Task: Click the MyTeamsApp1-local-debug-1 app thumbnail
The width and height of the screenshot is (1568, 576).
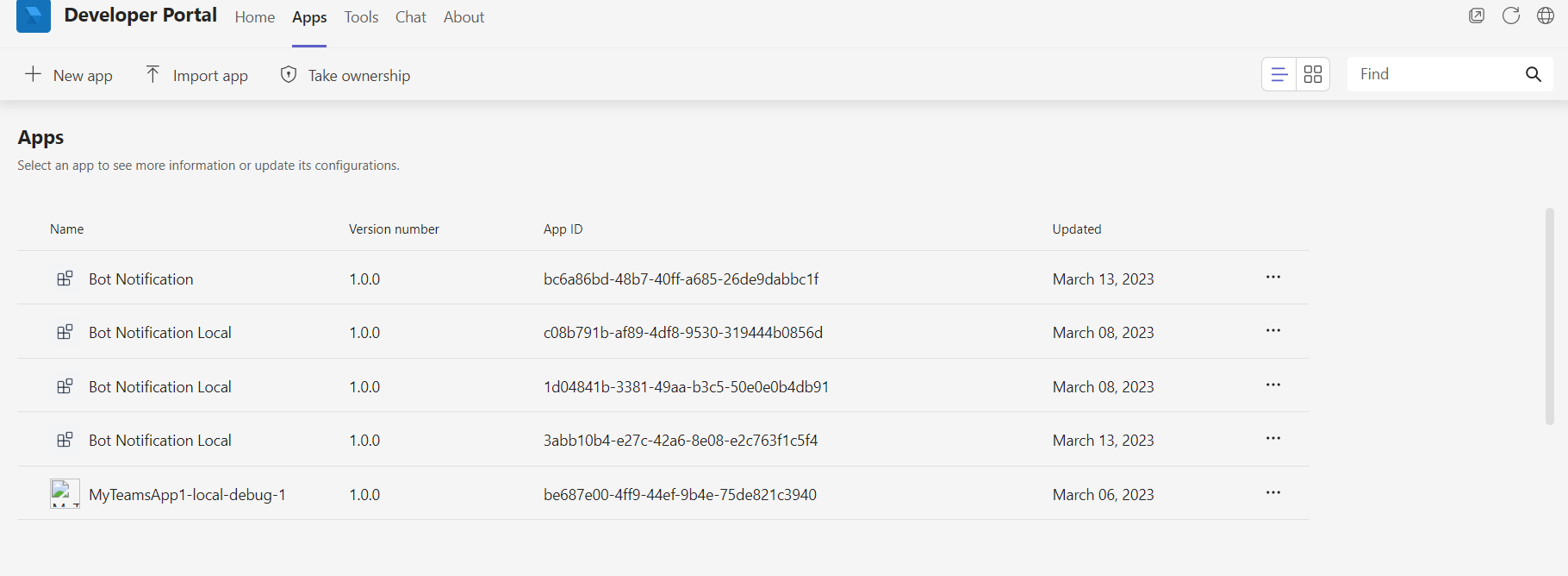Action: point(65,494)
